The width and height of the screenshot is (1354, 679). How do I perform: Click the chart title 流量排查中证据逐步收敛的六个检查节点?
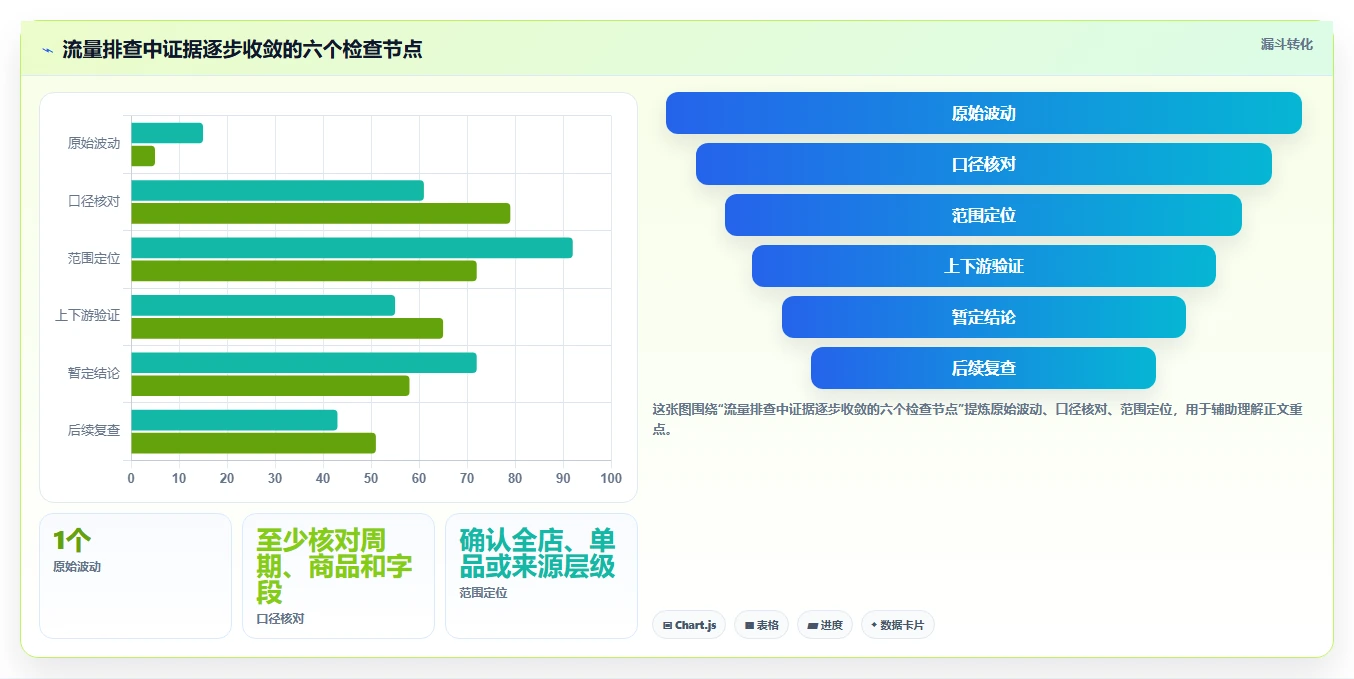click(242, 50)
